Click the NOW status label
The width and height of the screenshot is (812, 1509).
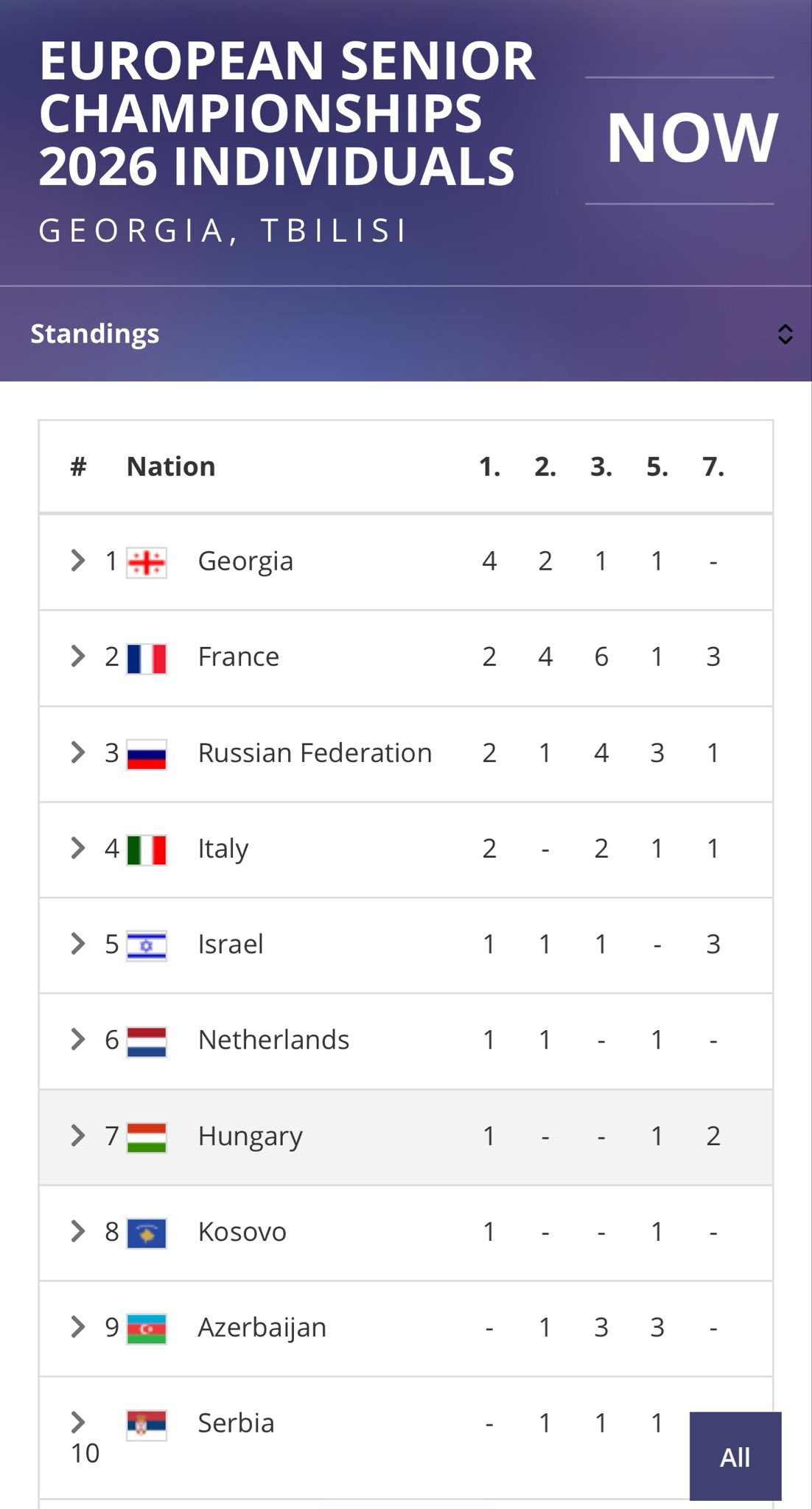pos(692,139)
